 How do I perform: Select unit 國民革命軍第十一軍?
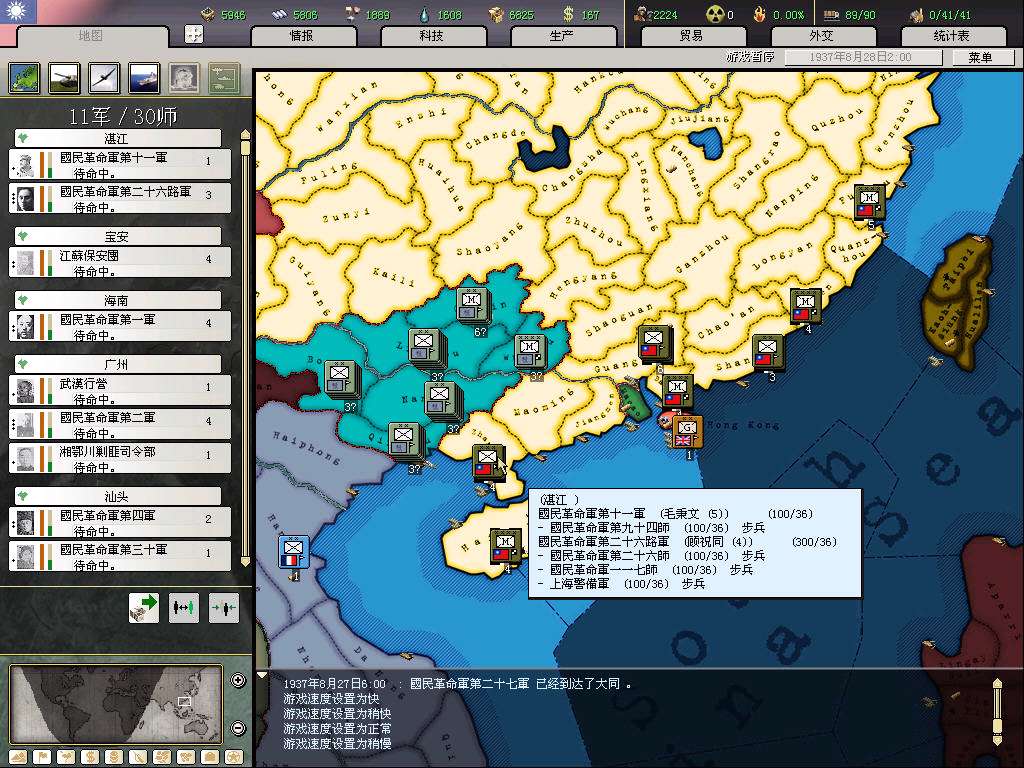pyautogui.click(x=120, y=165)
